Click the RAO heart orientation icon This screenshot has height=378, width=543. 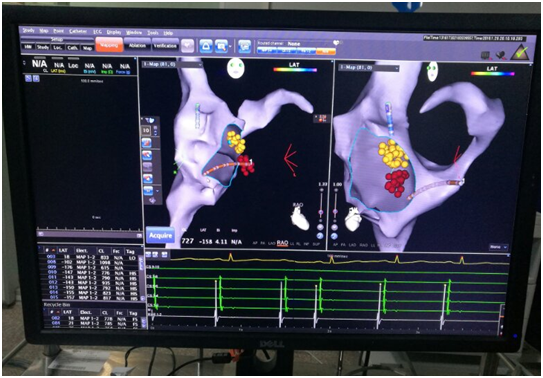coord(299,217)
